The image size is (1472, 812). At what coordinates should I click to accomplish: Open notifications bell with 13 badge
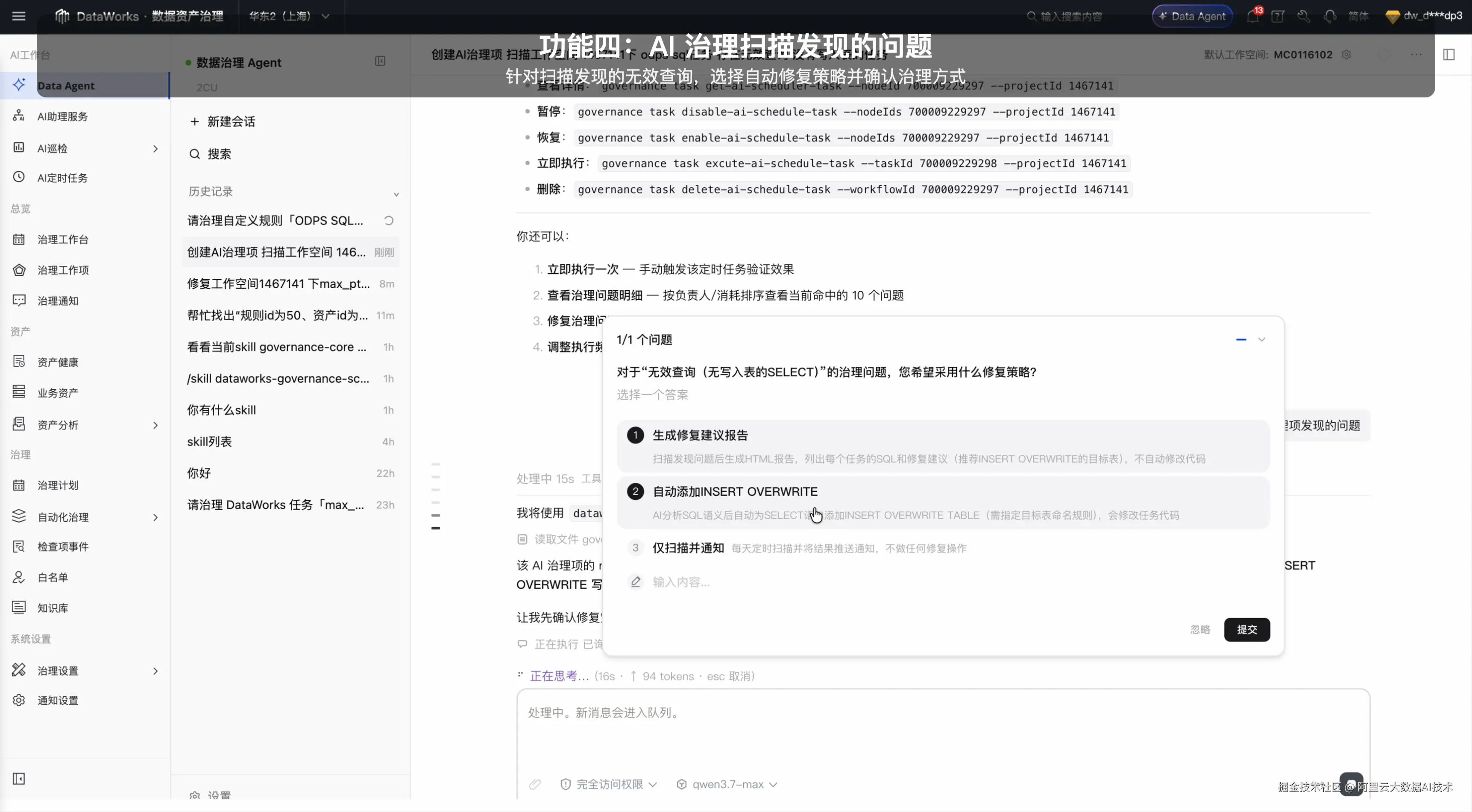tap(1253, 16)
